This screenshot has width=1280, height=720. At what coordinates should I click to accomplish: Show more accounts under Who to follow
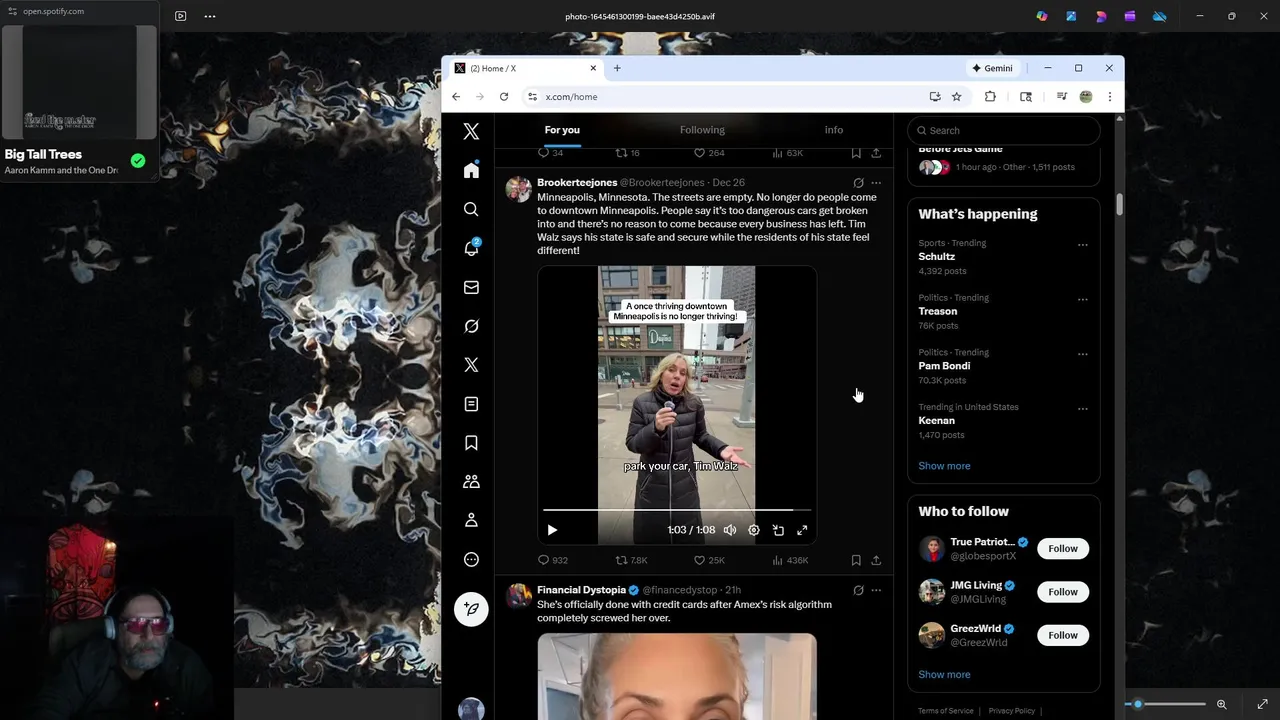(944, 674)
